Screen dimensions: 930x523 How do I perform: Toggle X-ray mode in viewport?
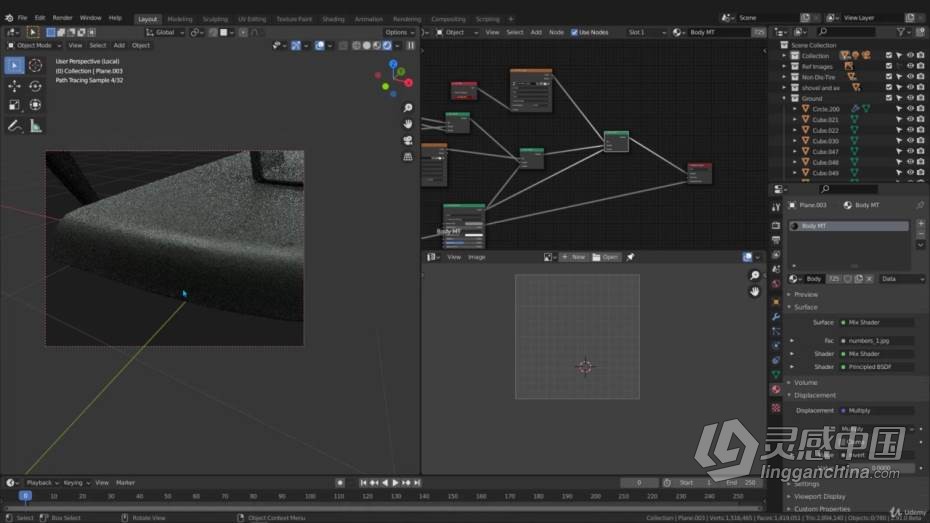(343, 45)
